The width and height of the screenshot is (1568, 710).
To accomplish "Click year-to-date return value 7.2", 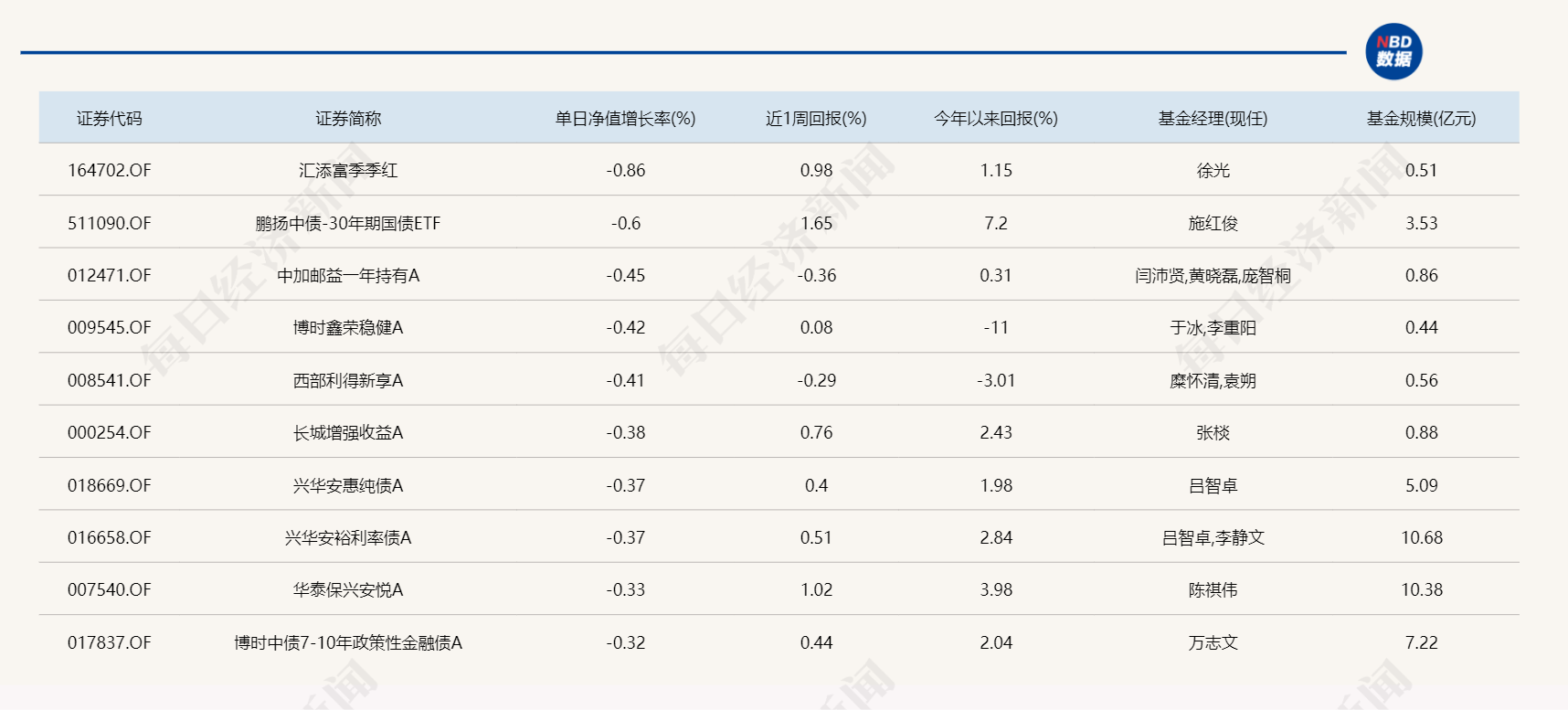I will point(996,223).
